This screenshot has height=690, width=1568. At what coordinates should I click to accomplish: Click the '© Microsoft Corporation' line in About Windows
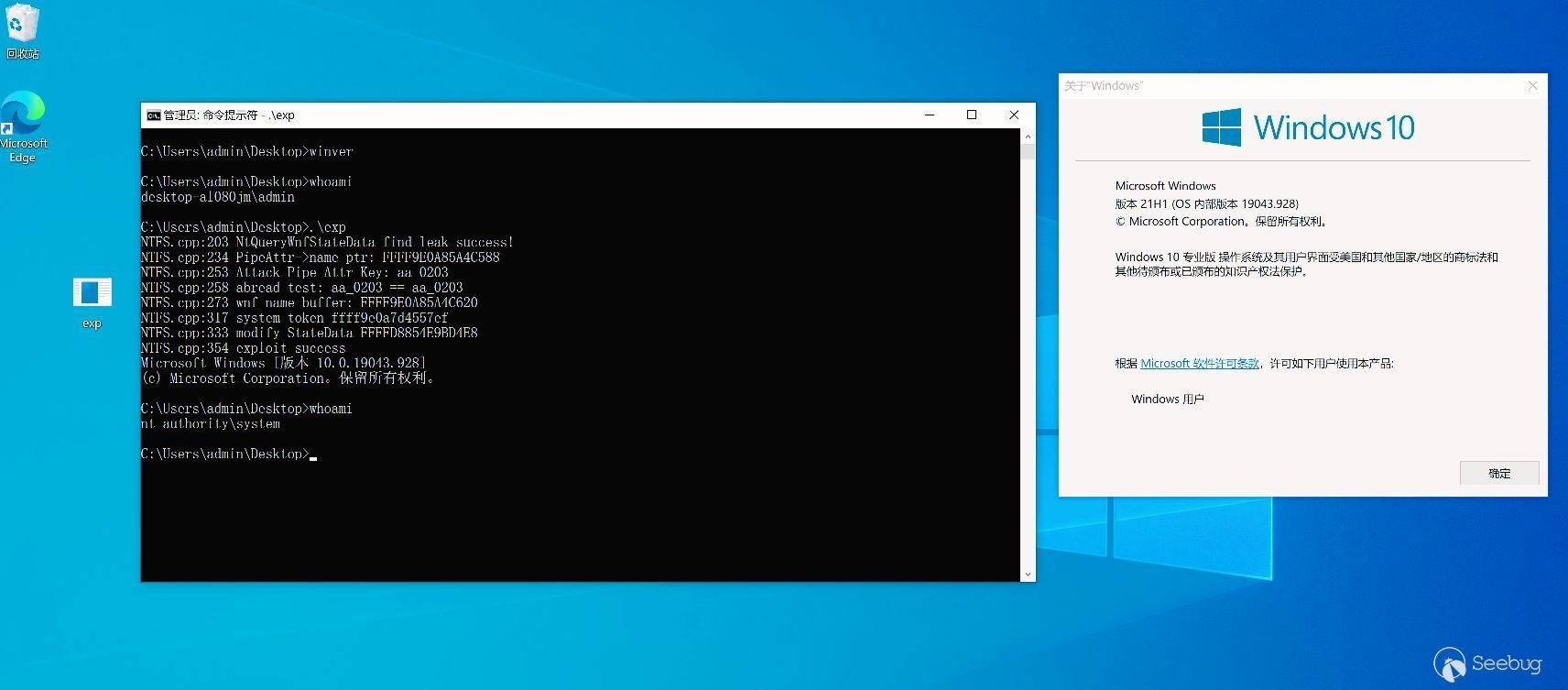click(1222, 222)
